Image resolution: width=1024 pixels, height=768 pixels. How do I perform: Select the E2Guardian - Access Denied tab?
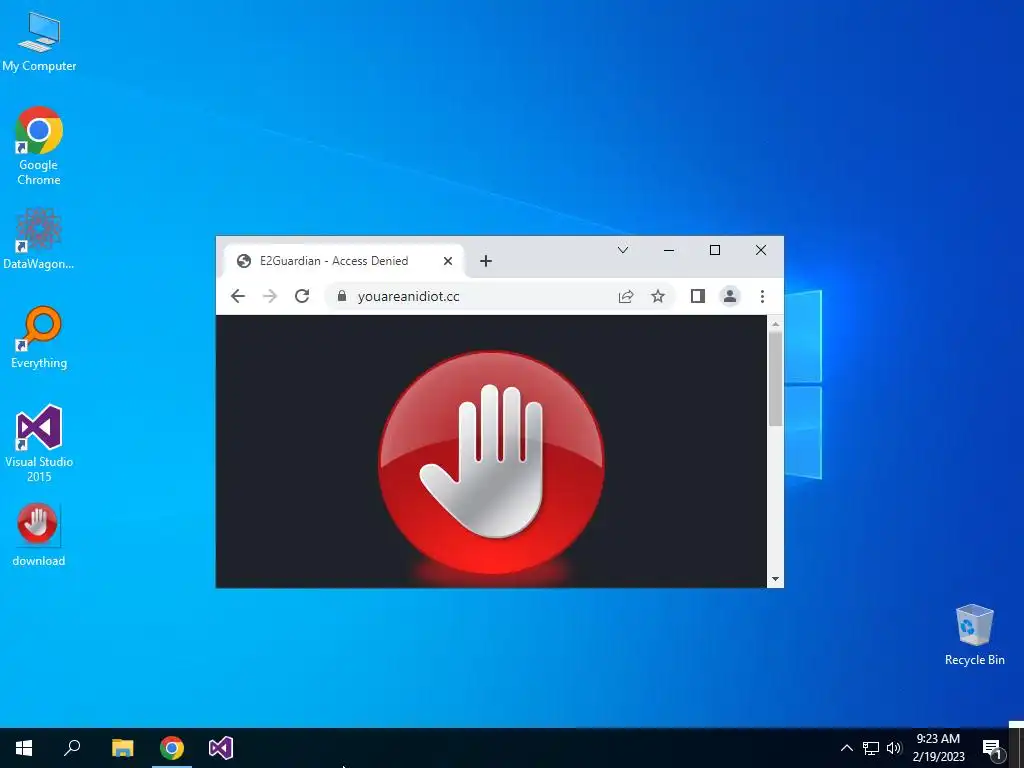coord(344,261)
